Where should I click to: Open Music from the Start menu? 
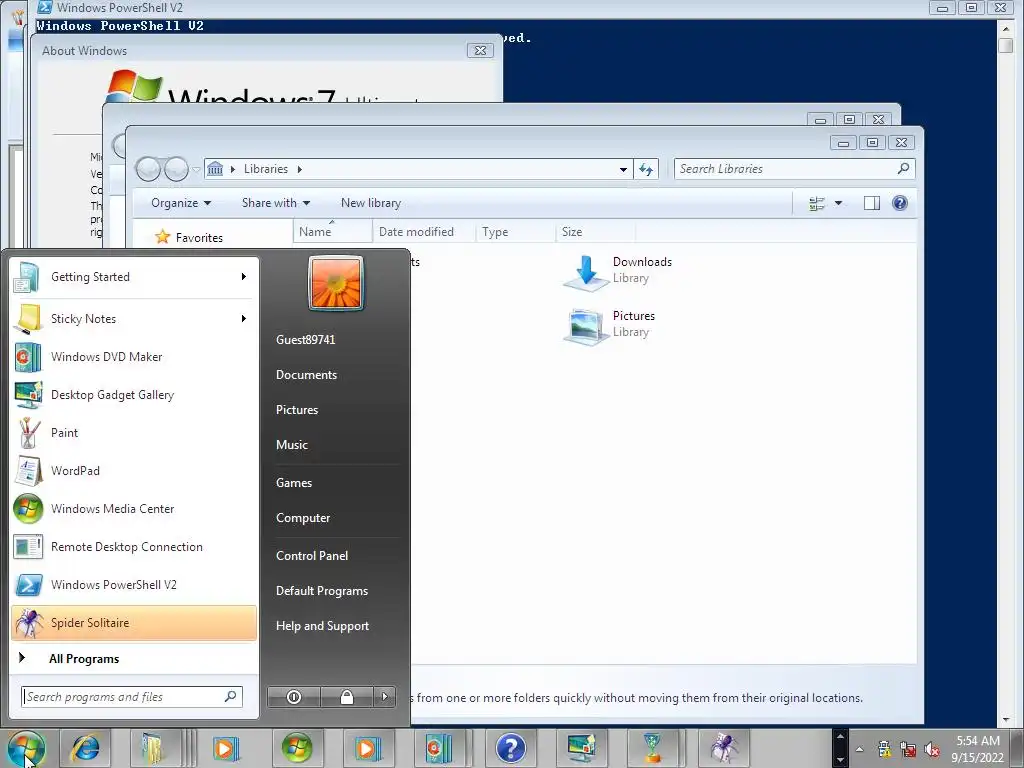tap(292, 445)
